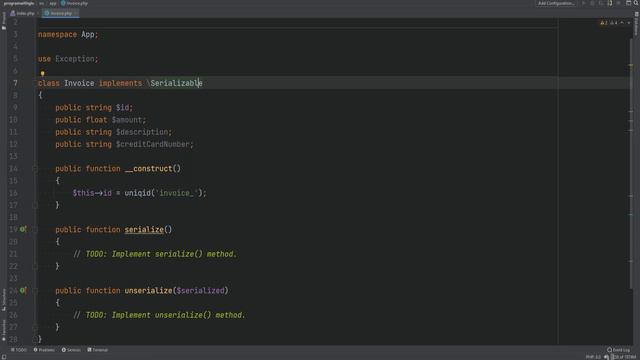Go to next highlighted error arrow
This screenshot has width=640, height=360.
629,23
